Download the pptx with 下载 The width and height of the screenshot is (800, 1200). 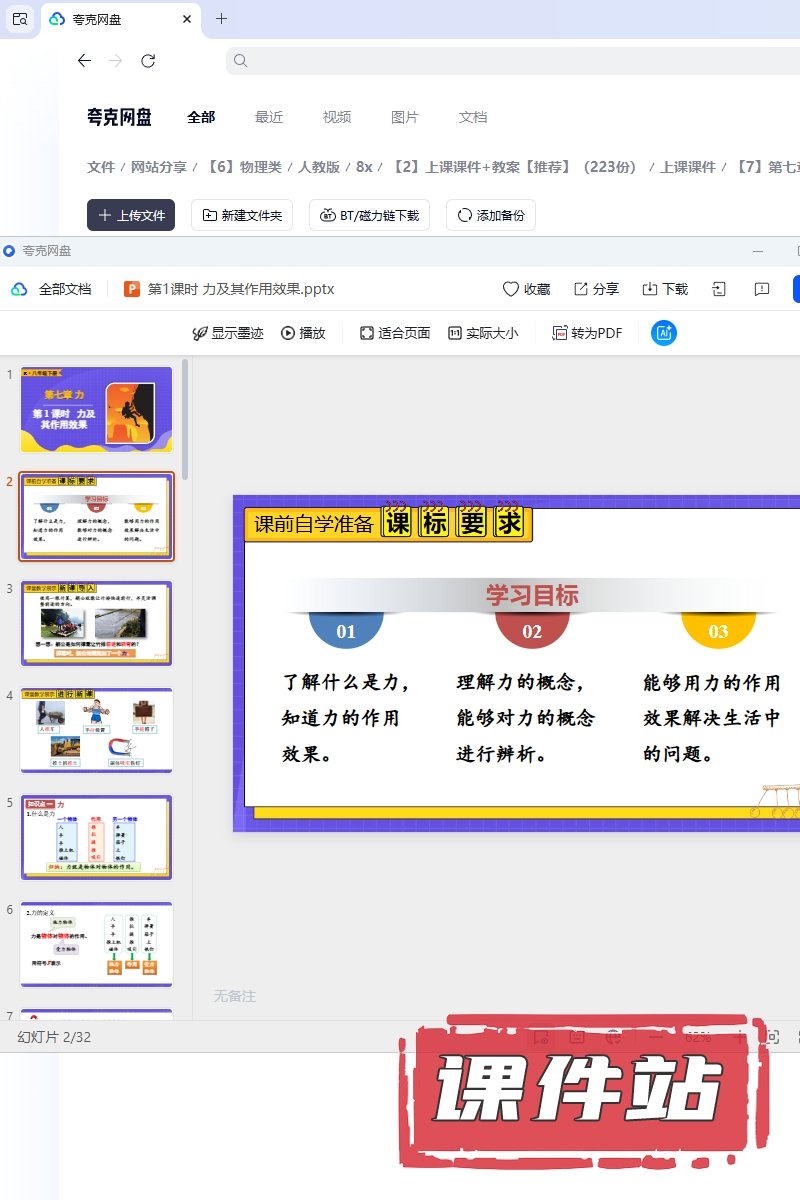[665, 289]
